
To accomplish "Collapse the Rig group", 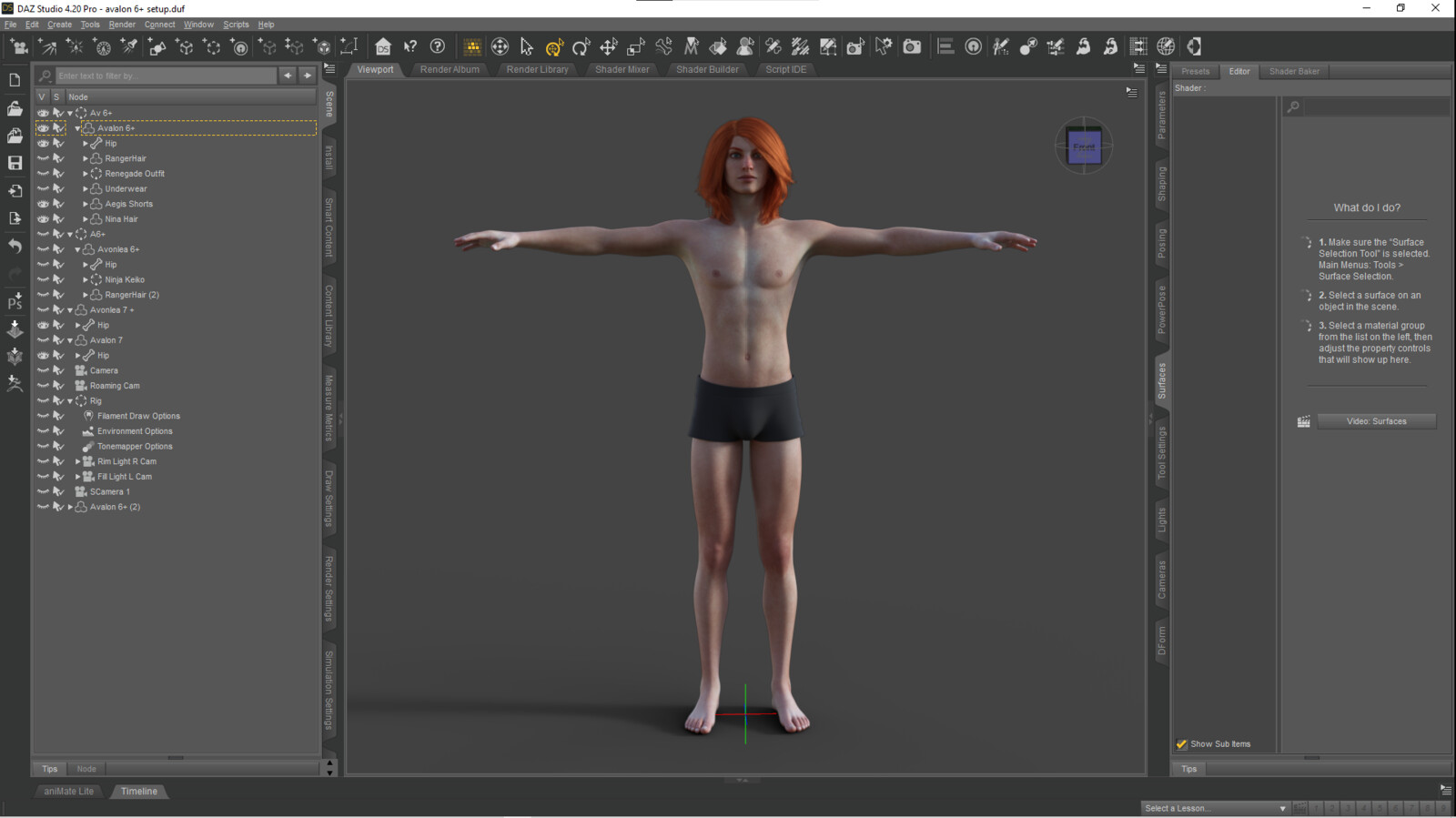I will pos(70,401).
